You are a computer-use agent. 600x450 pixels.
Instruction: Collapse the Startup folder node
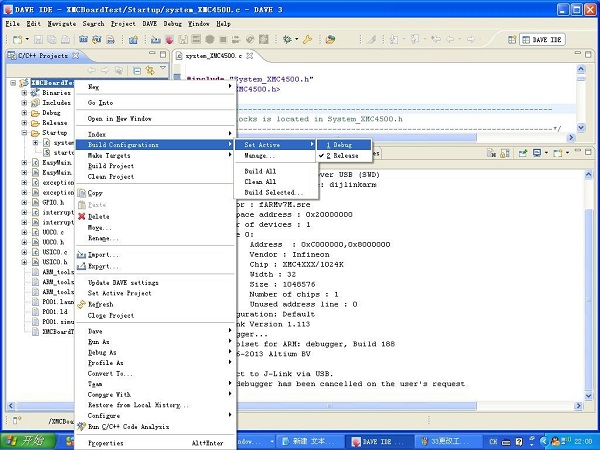[24, 132]
